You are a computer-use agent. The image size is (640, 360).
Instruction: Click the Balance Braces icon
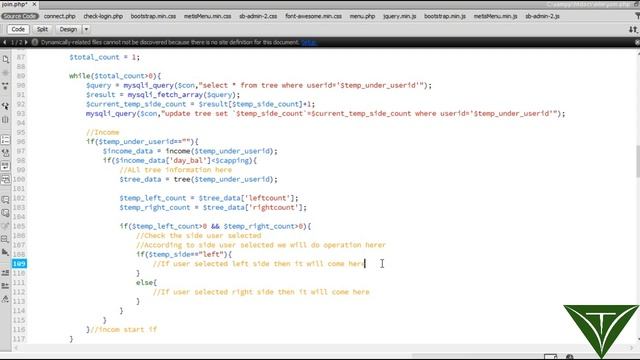[x=5, y=120]
